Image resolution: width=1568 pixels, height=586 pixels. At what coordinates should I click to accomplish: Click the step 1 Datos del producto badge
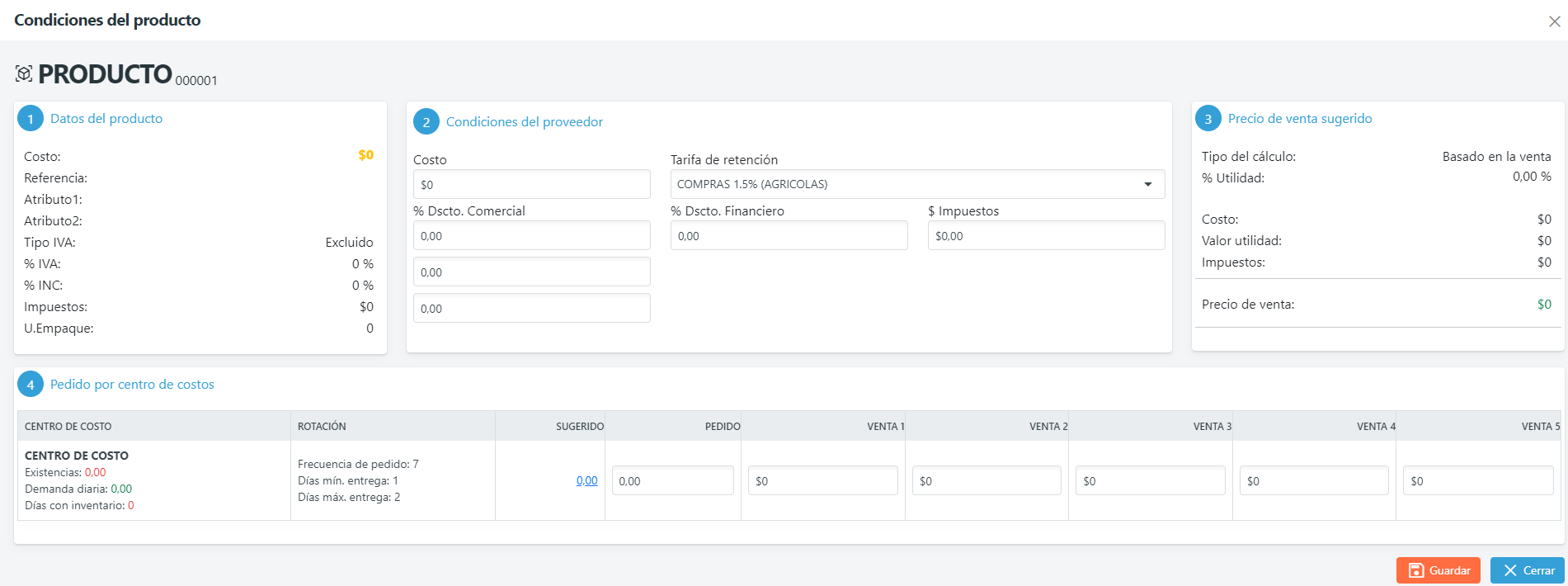(x=31, y=119)
